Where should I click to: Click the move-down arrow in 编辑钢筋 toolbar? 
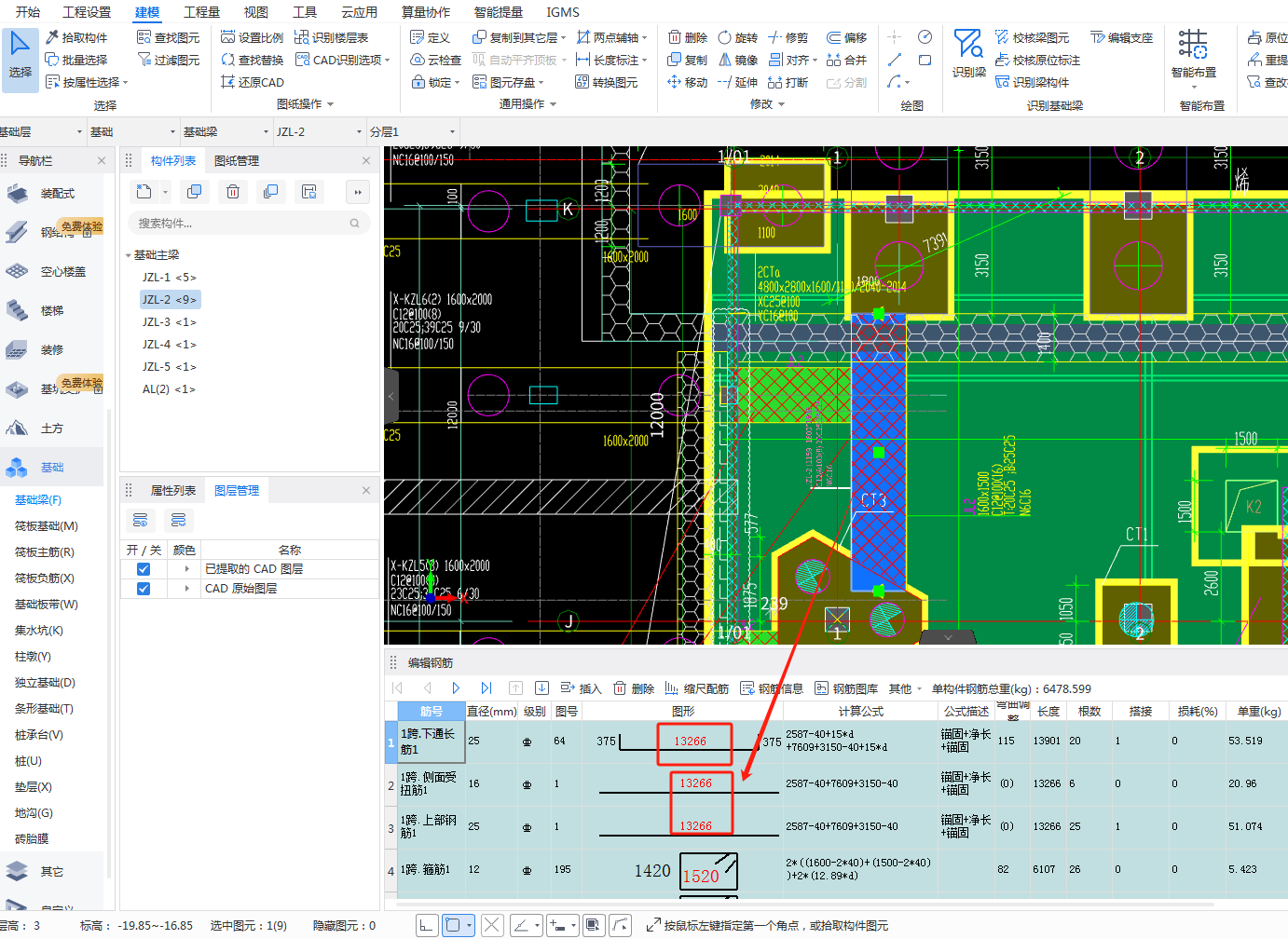(x=541, y=688)
